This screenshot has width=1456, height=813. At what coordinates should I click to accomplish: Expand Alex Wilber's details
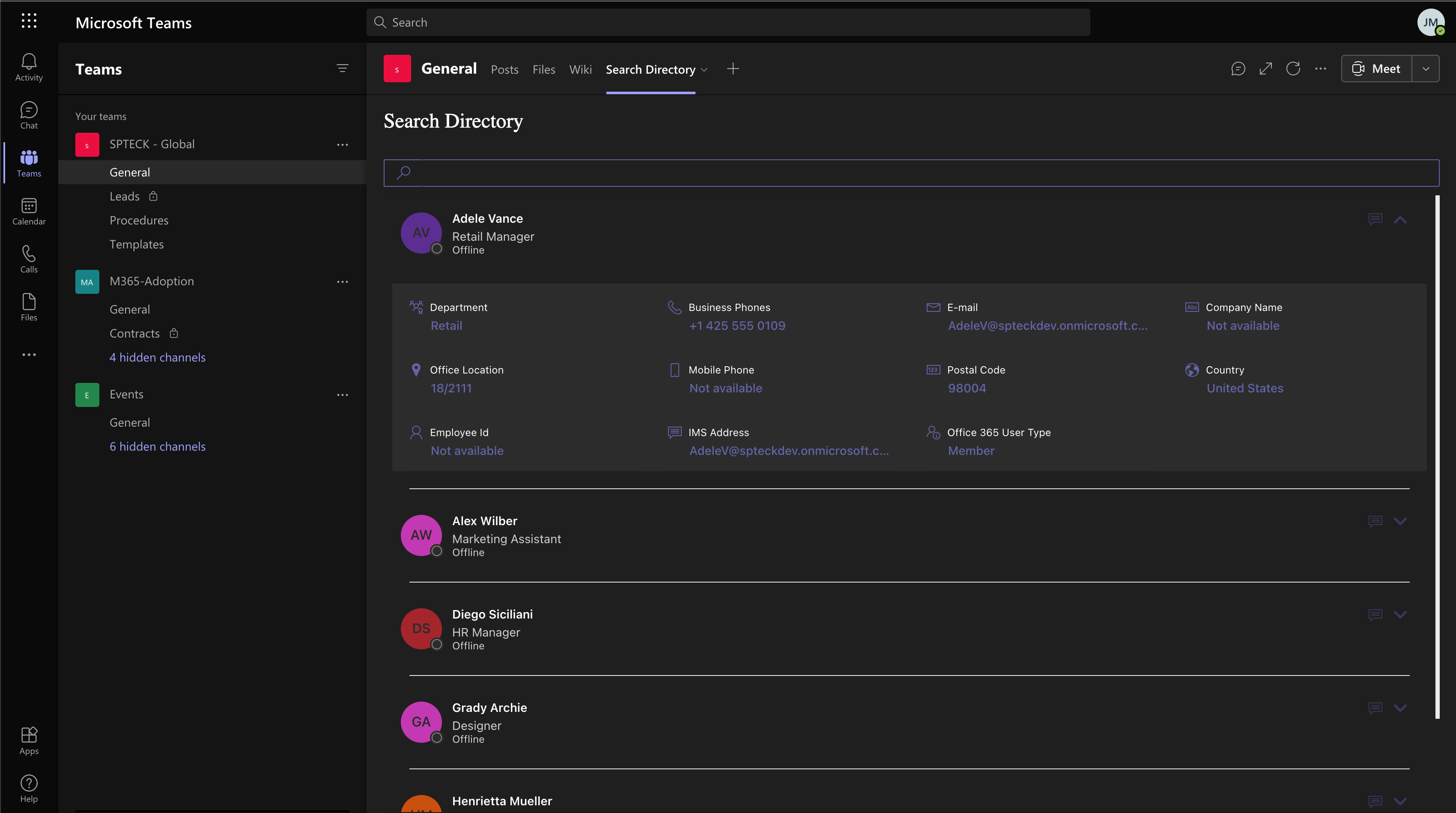[1400, 521]
